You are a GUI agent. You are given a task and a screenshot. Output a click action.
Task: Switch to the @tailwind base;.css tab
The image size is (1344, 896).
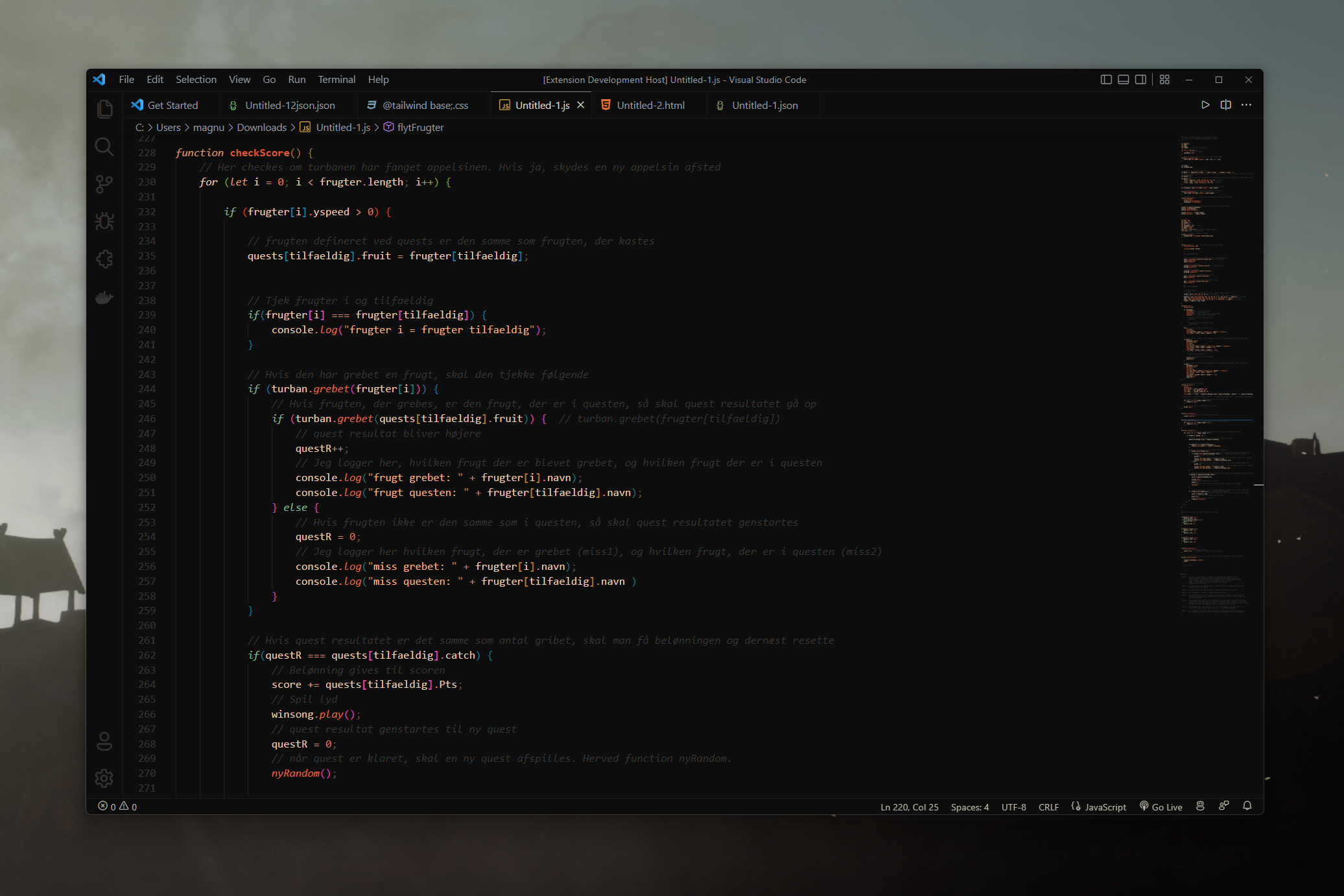pyautogui.click(x=423, y=105)
